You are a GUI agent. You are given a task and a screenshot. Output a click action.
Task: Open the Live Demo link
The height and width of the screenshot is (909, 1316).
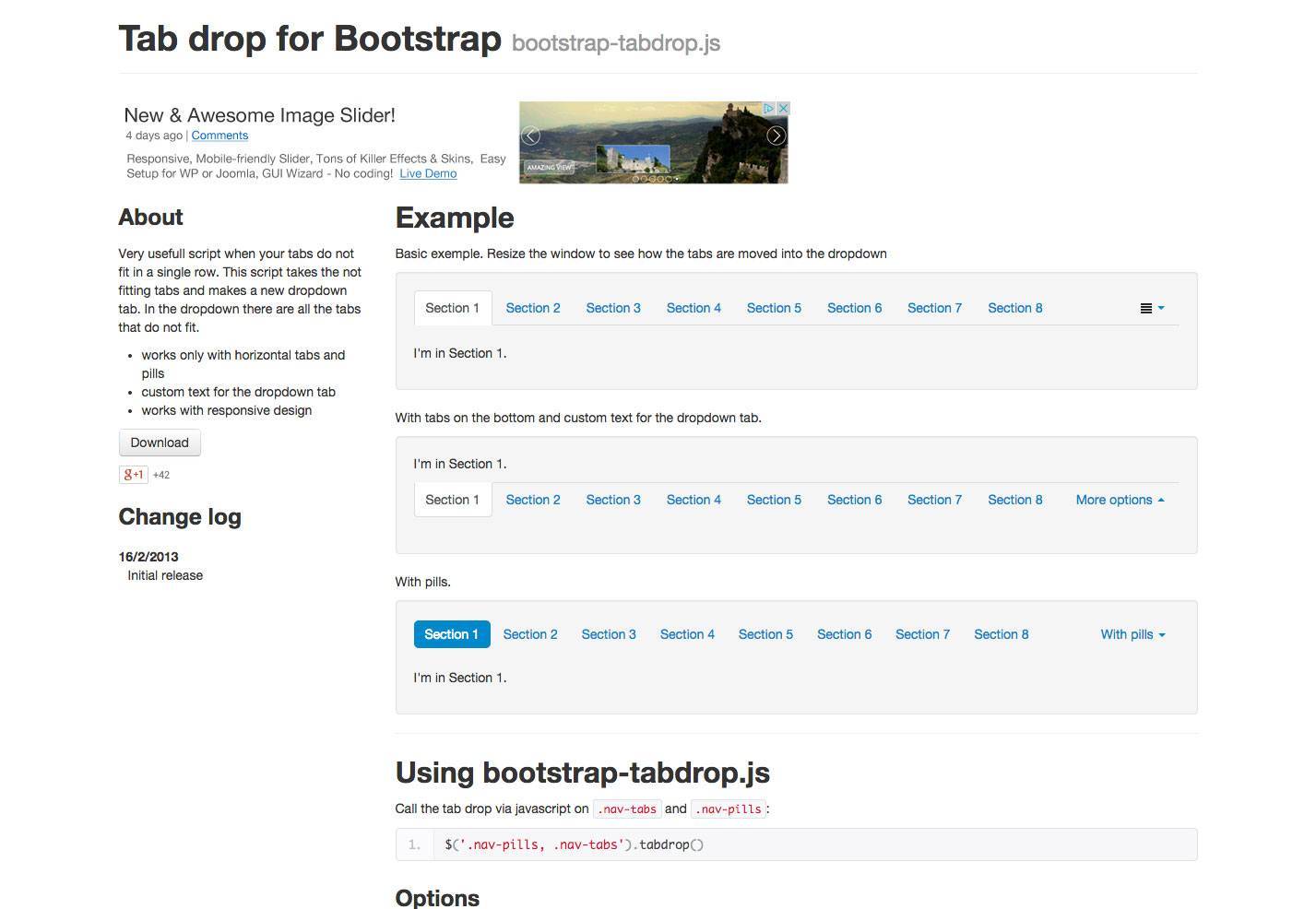428,173
